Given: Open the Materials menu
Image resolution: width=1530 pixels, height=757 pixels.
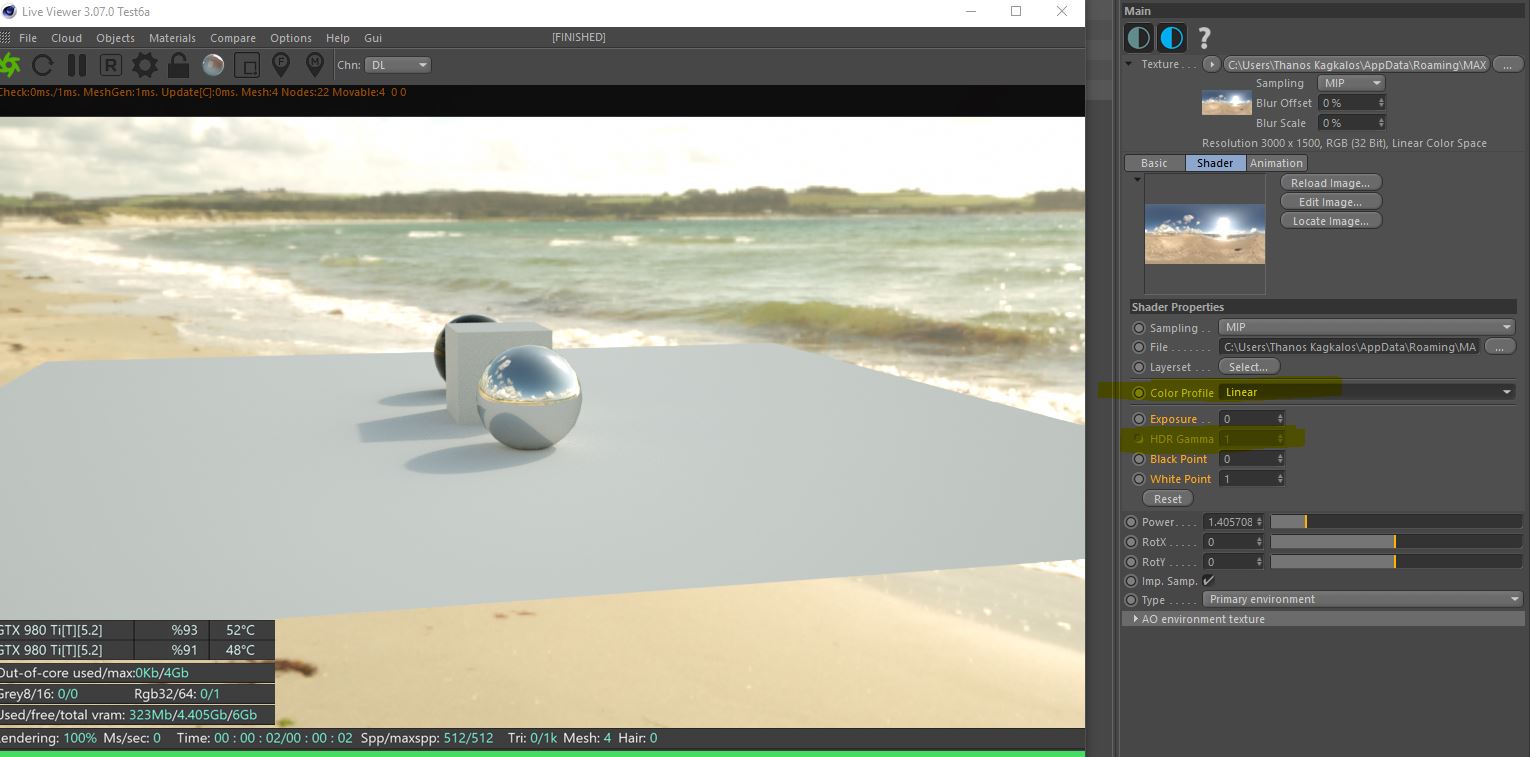Looking at the screenshot, I should pos(172,38).
